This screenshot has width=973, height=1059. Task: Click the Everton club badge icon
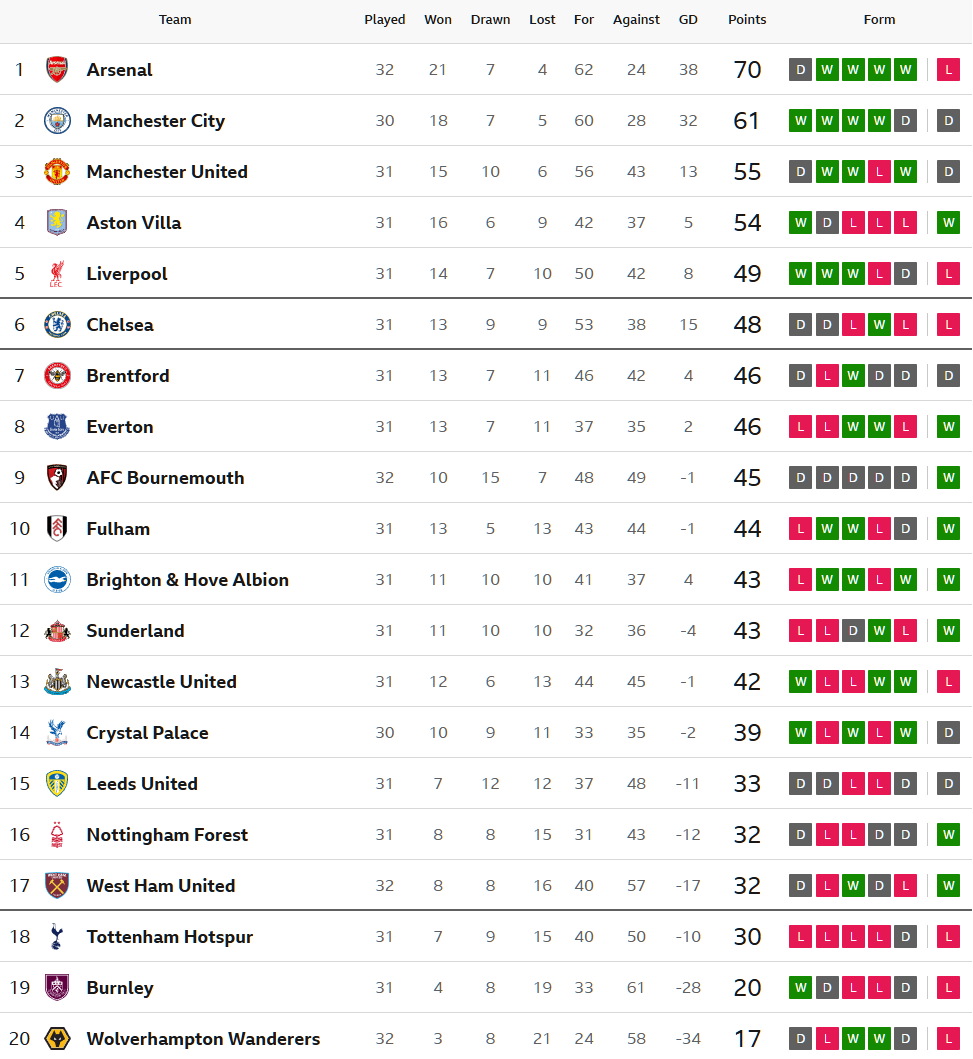pos(57,427)
